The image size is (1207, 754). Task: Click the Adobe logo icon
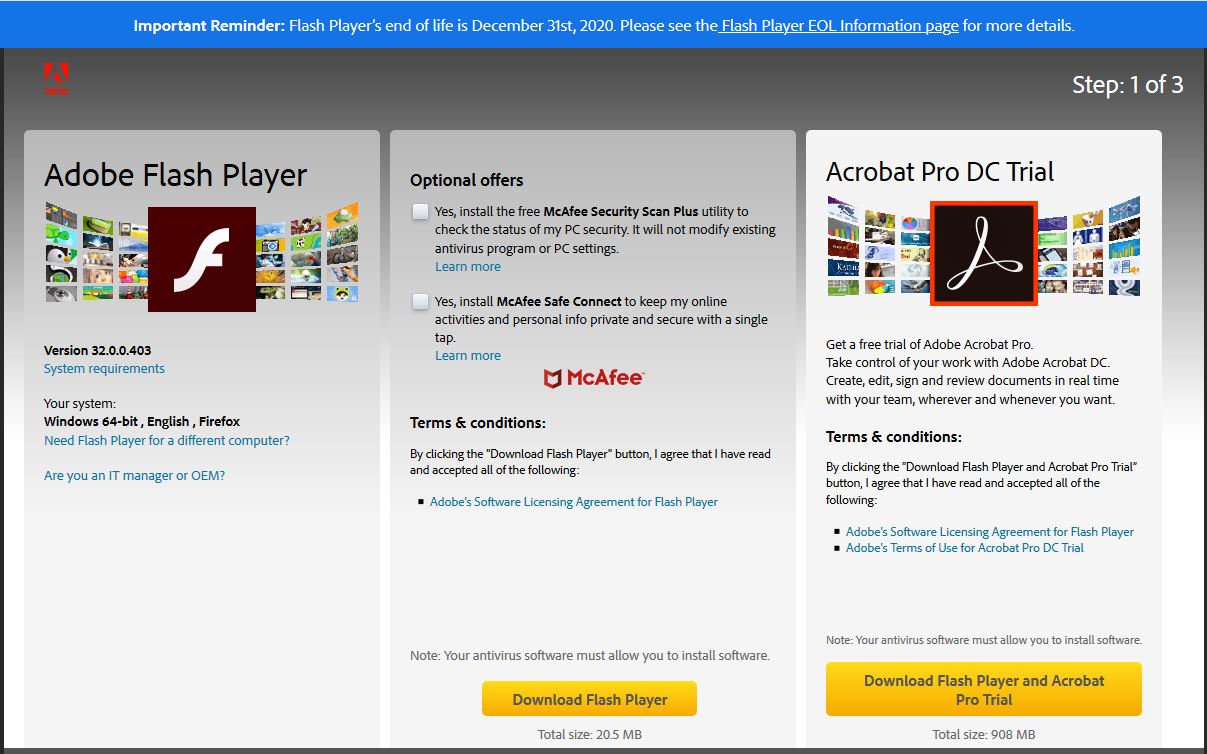[56, 79]
